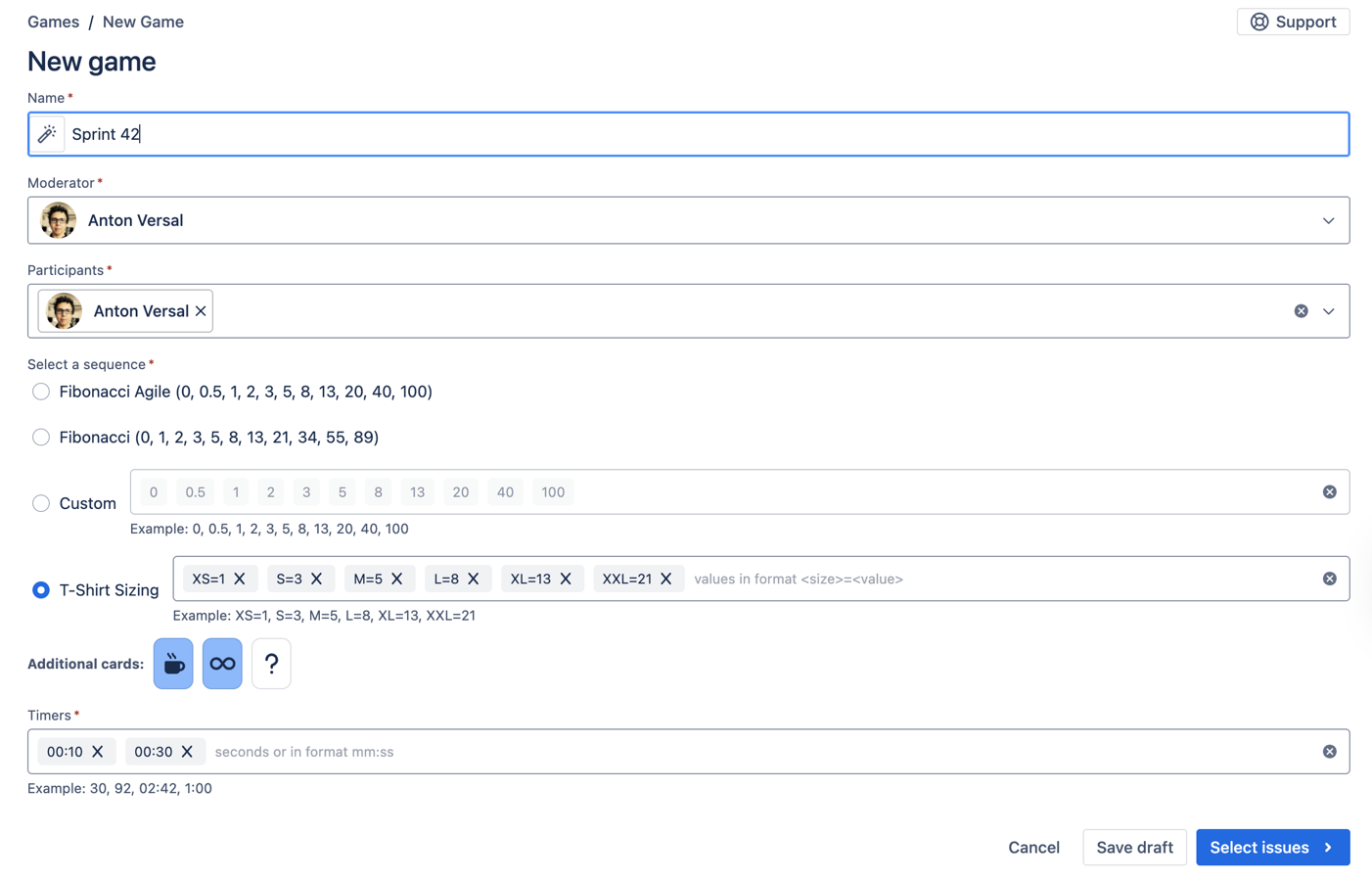This screenshot has height=881, width=1372.
Task: Toggle the coffee cup additional card
Action: click(173, 664)
